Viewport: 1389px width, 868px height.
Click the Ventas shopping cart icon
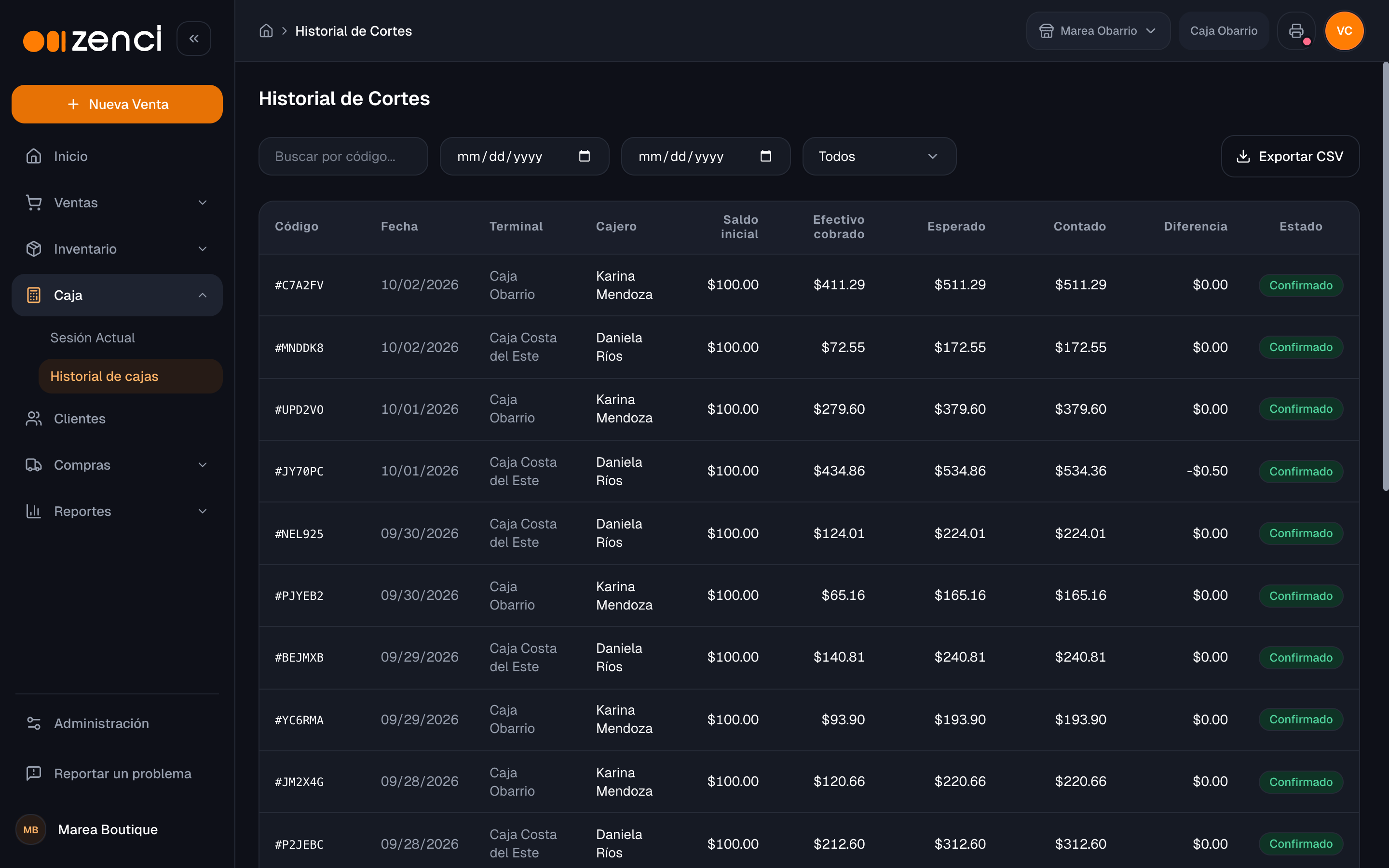point(34,203)
